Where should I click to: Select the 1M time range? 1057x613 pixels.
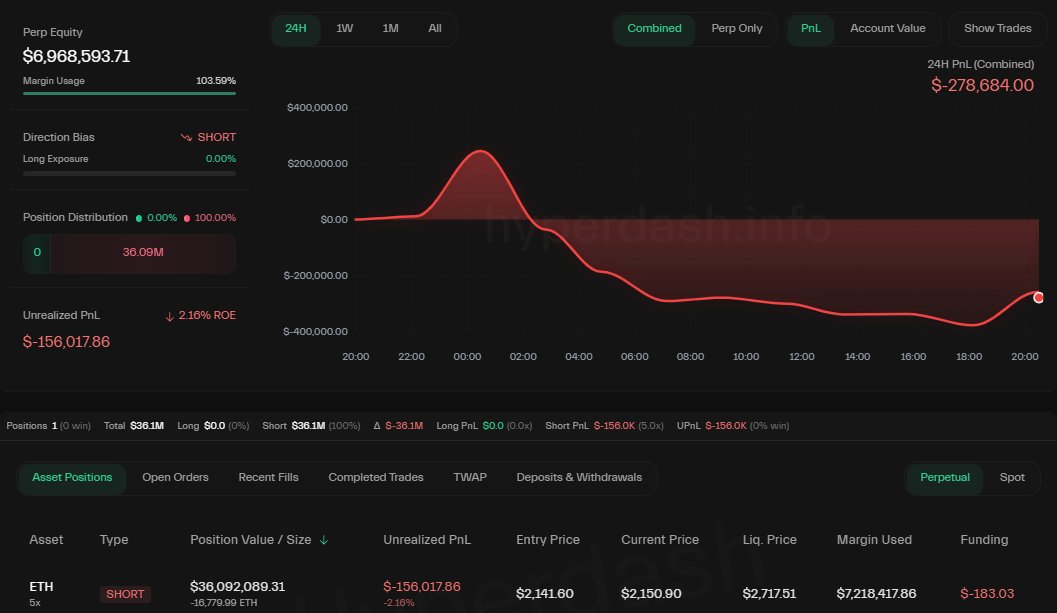click(x=390, y=28)
